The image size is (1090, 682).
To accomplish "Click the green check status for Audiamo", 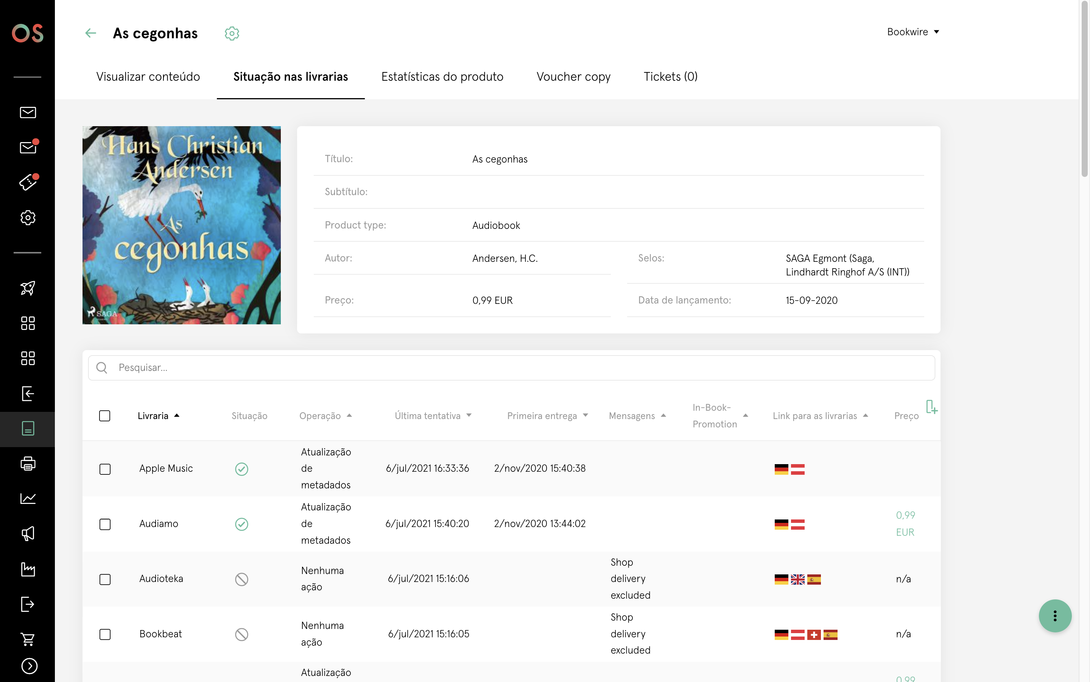I will coord(241,524).
